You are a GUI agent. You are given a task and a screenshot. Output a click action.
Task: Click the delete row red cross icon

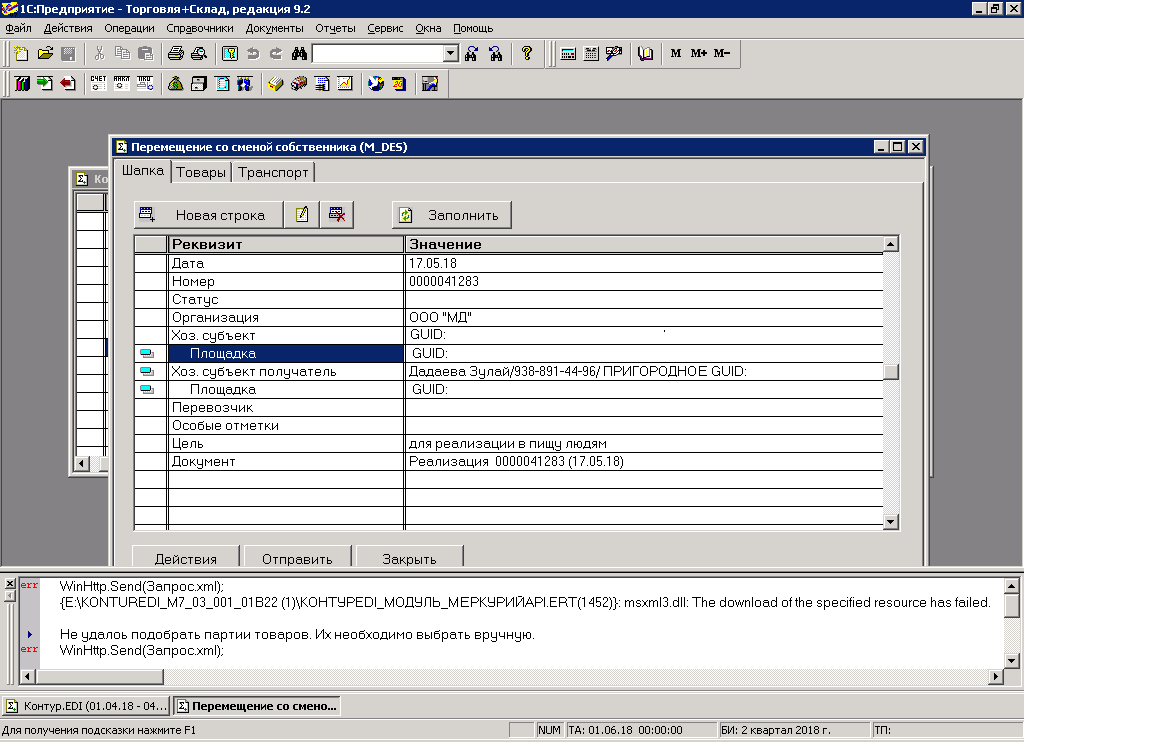(x=337, y=215)
